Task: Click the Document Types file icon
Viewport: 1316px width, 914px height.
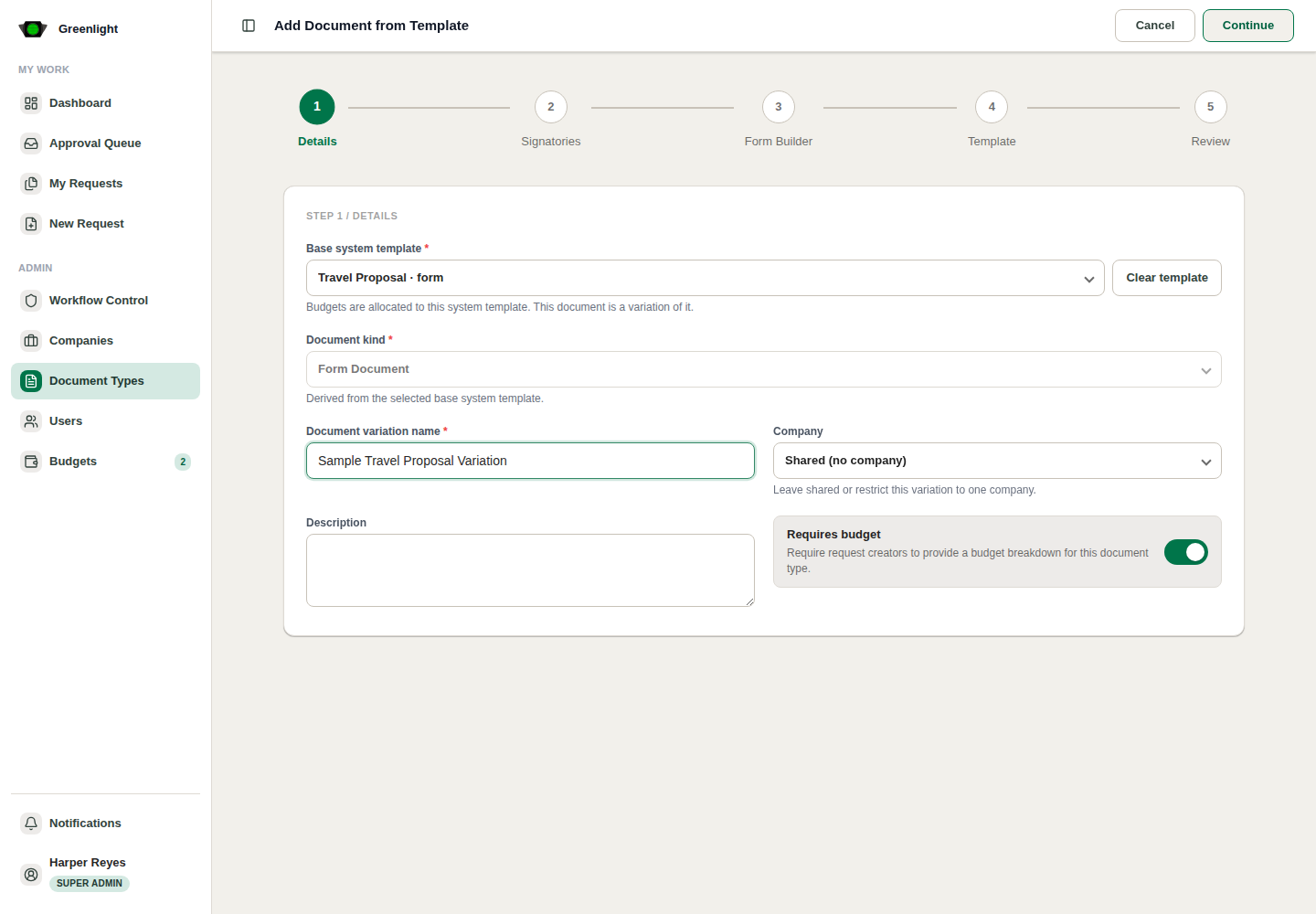Action: point(31,381)
